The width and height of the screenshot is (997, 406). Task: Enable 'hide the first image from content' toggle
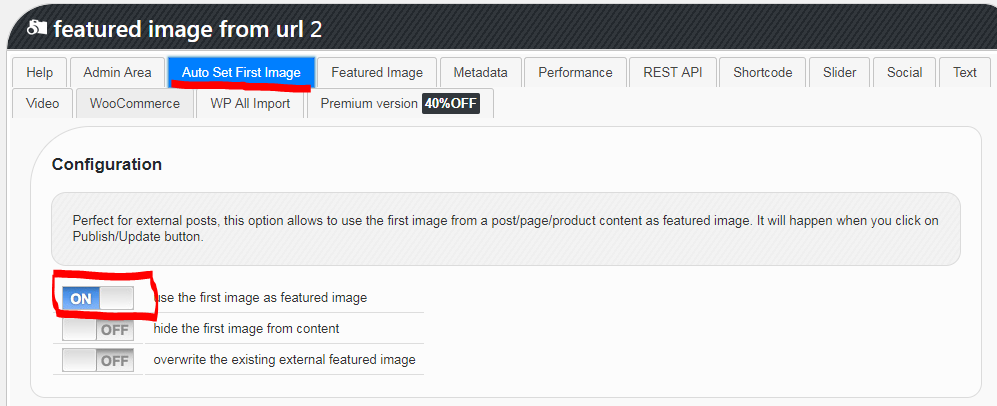pyautogui.click(x=98, y=329)
